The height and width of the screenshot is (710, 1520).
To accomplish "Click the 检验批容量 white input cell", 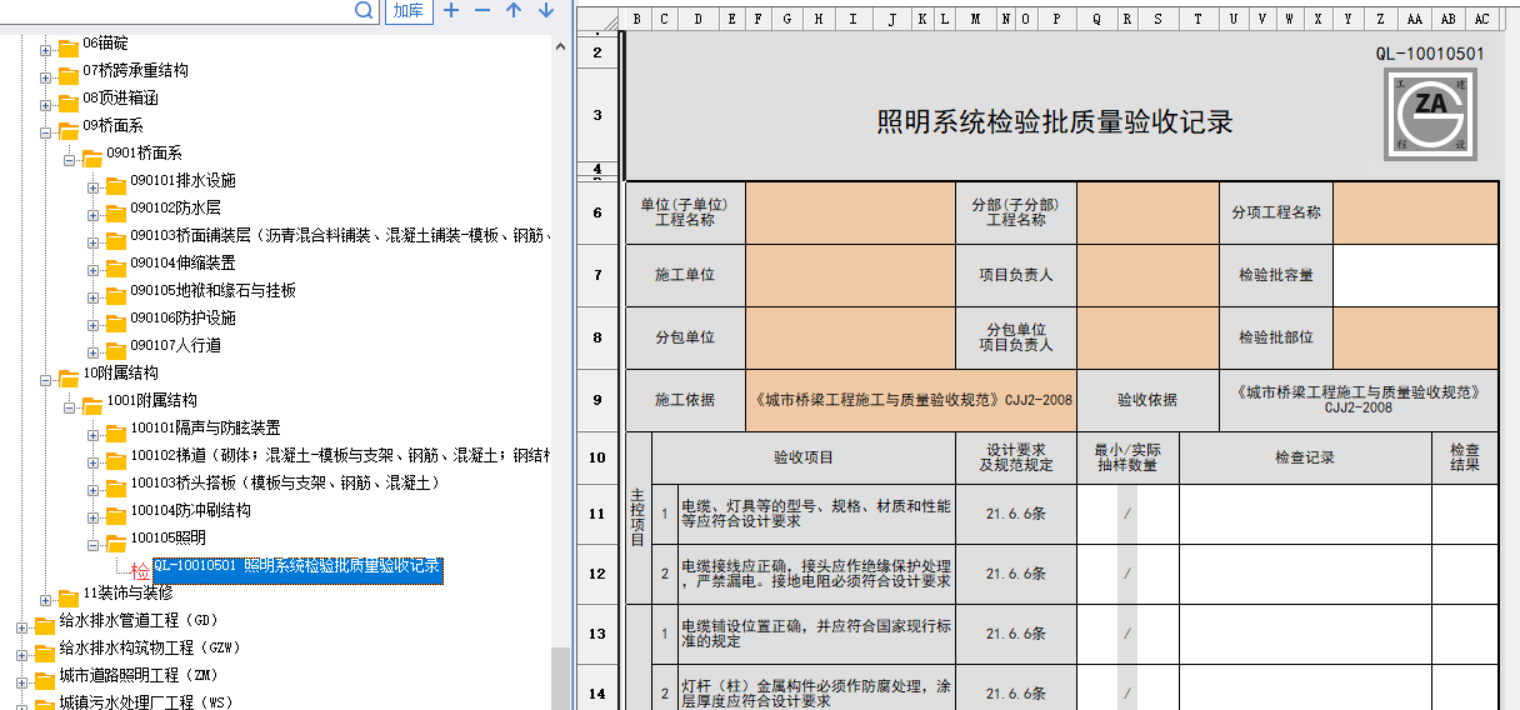I will click(x=1415, y=275).
